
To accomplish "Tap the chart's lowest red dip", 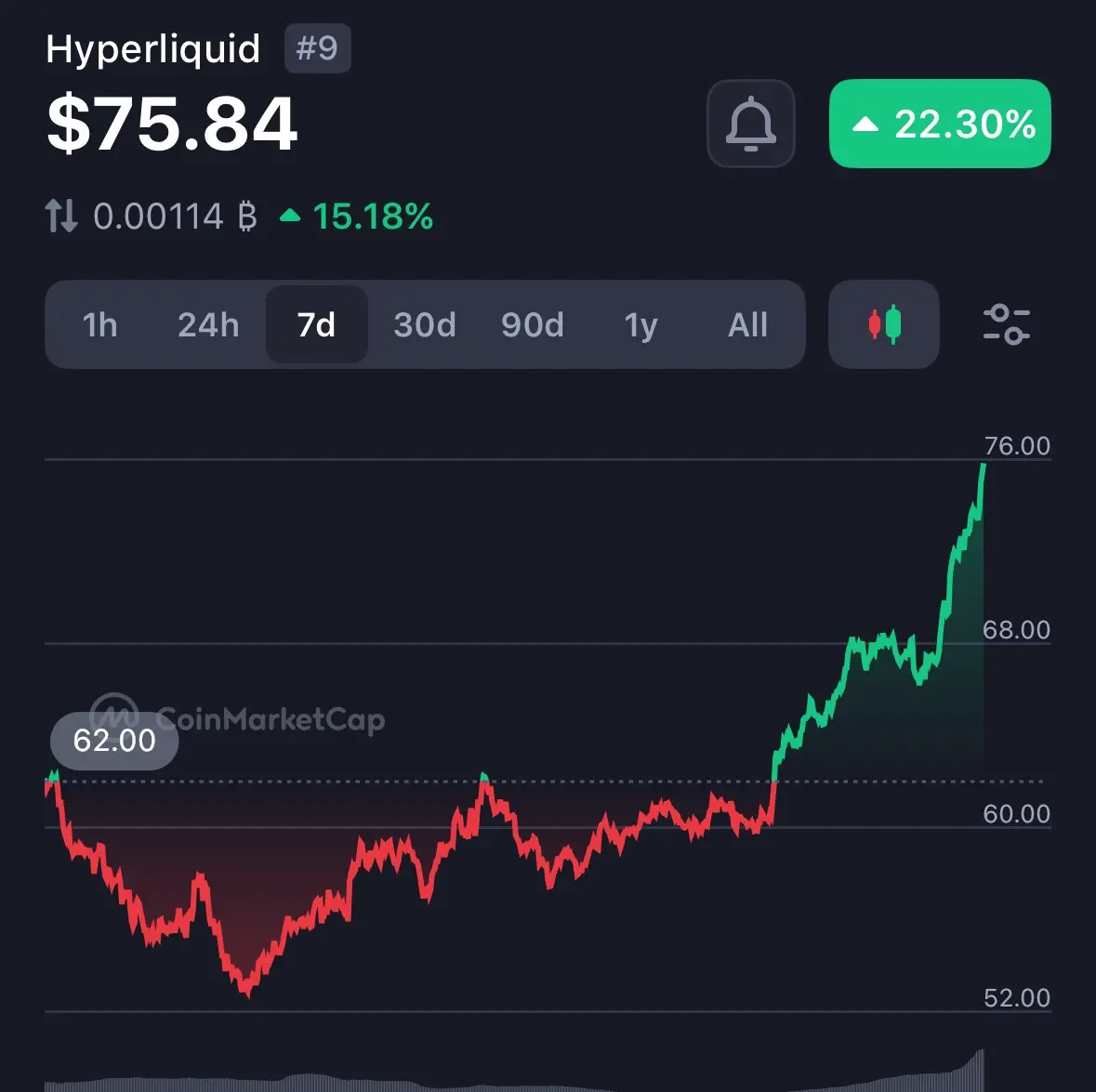I will point(246,991).
